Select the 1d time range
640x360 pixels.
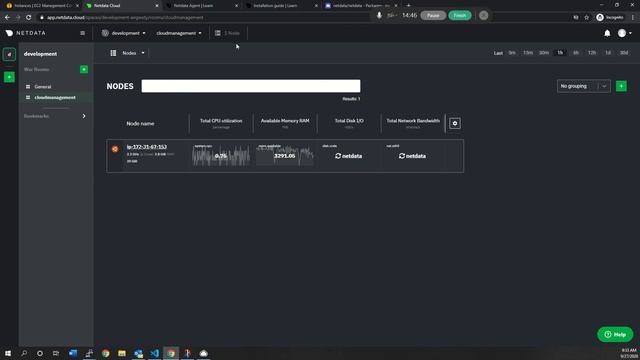pos(608,53)
